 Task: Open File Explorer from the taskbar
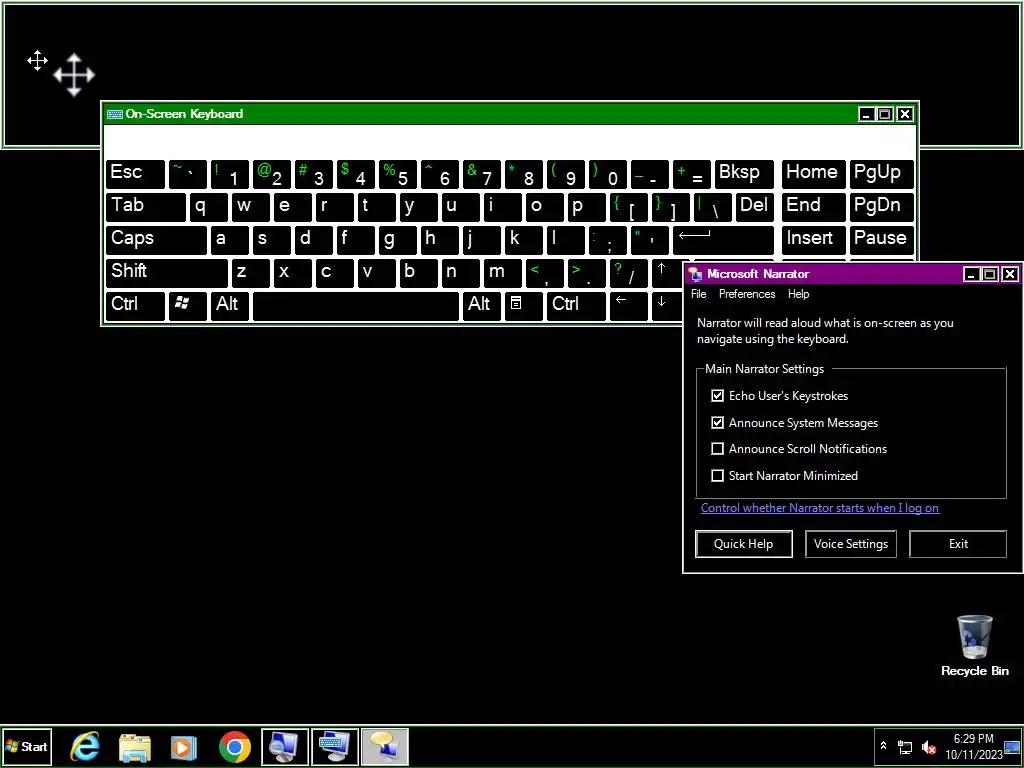tap(135, 746)
